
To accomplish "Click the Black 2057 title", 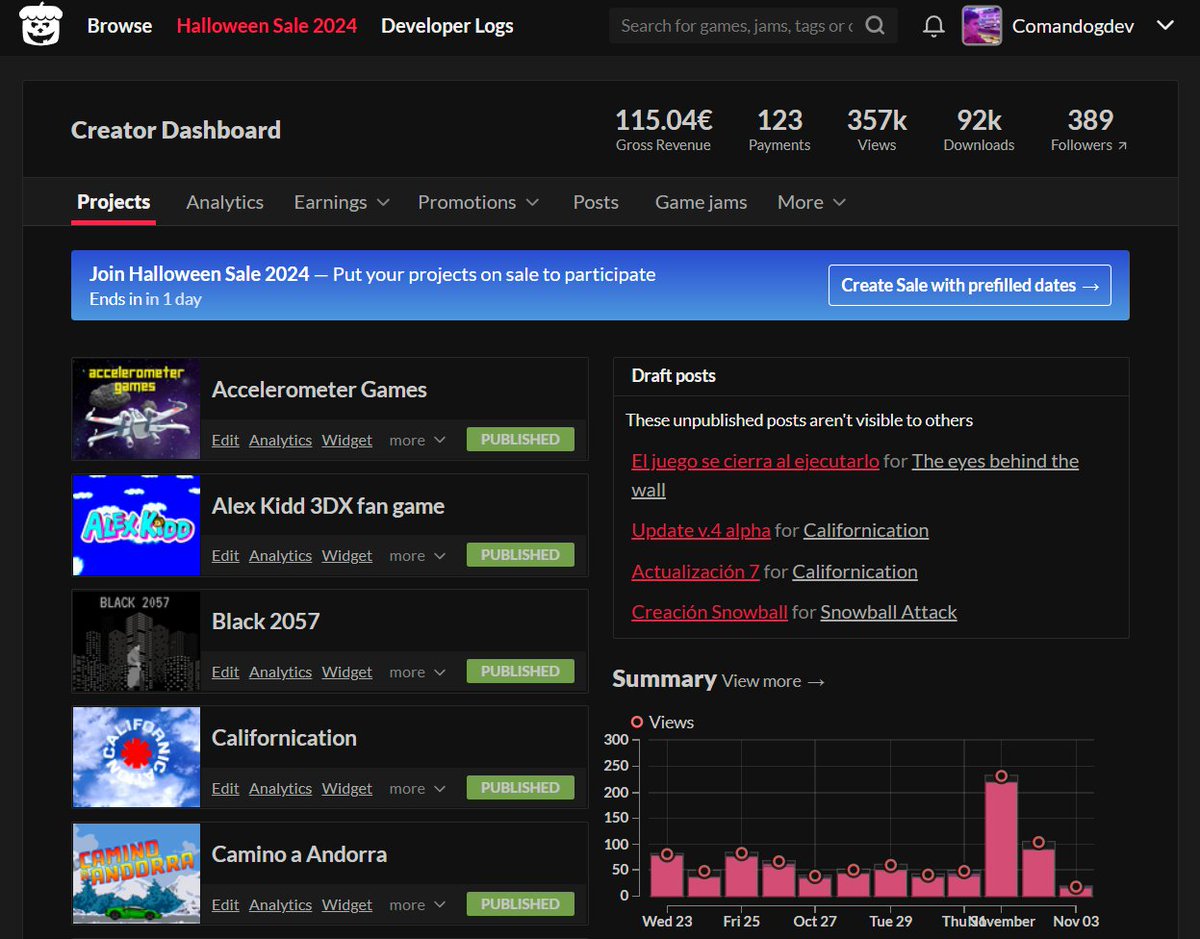I will click(x=266, y=622).
